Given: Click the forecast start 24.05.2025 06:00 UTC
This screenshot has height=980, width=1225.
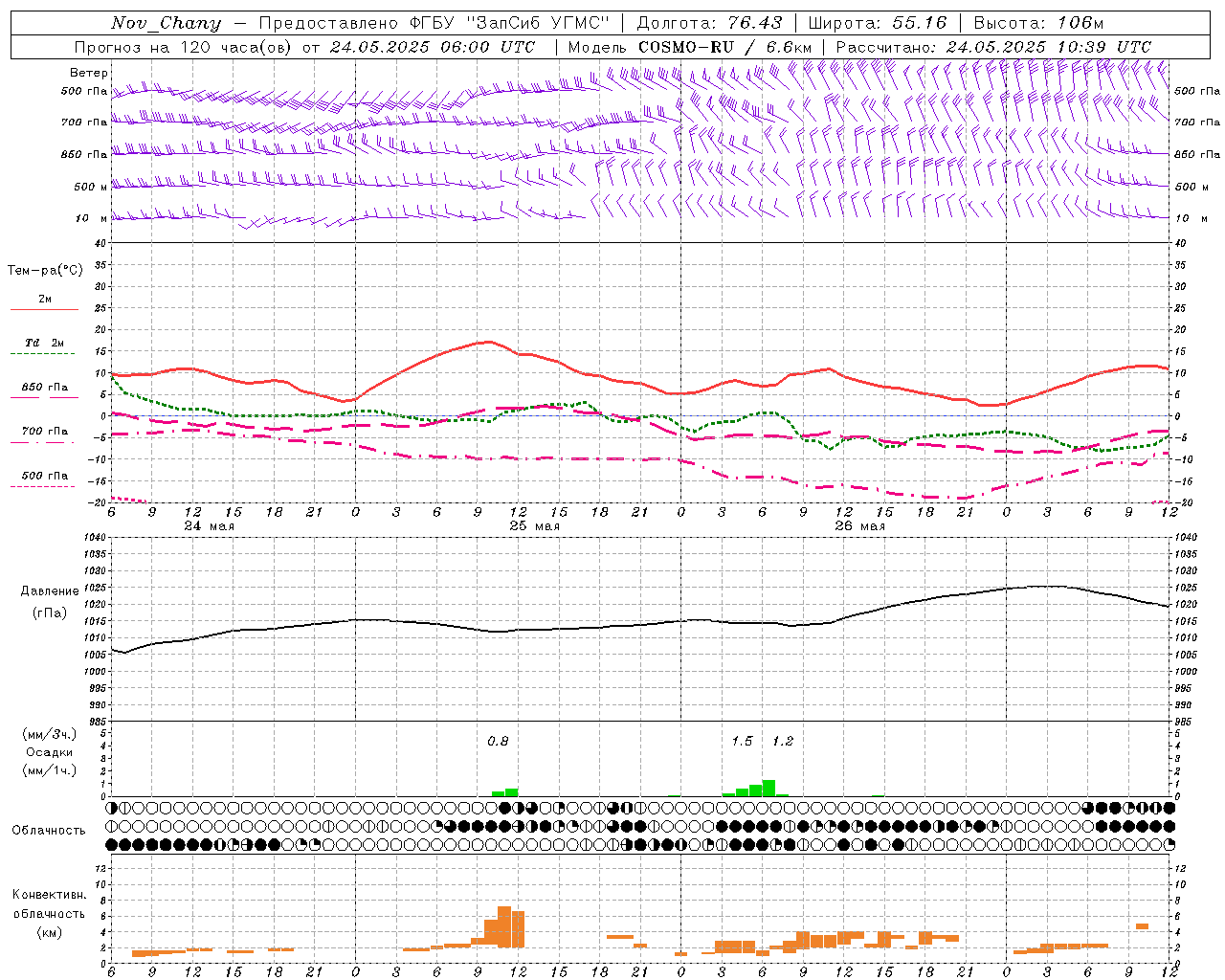Looking at the screenshot, I should pos(433,47).
